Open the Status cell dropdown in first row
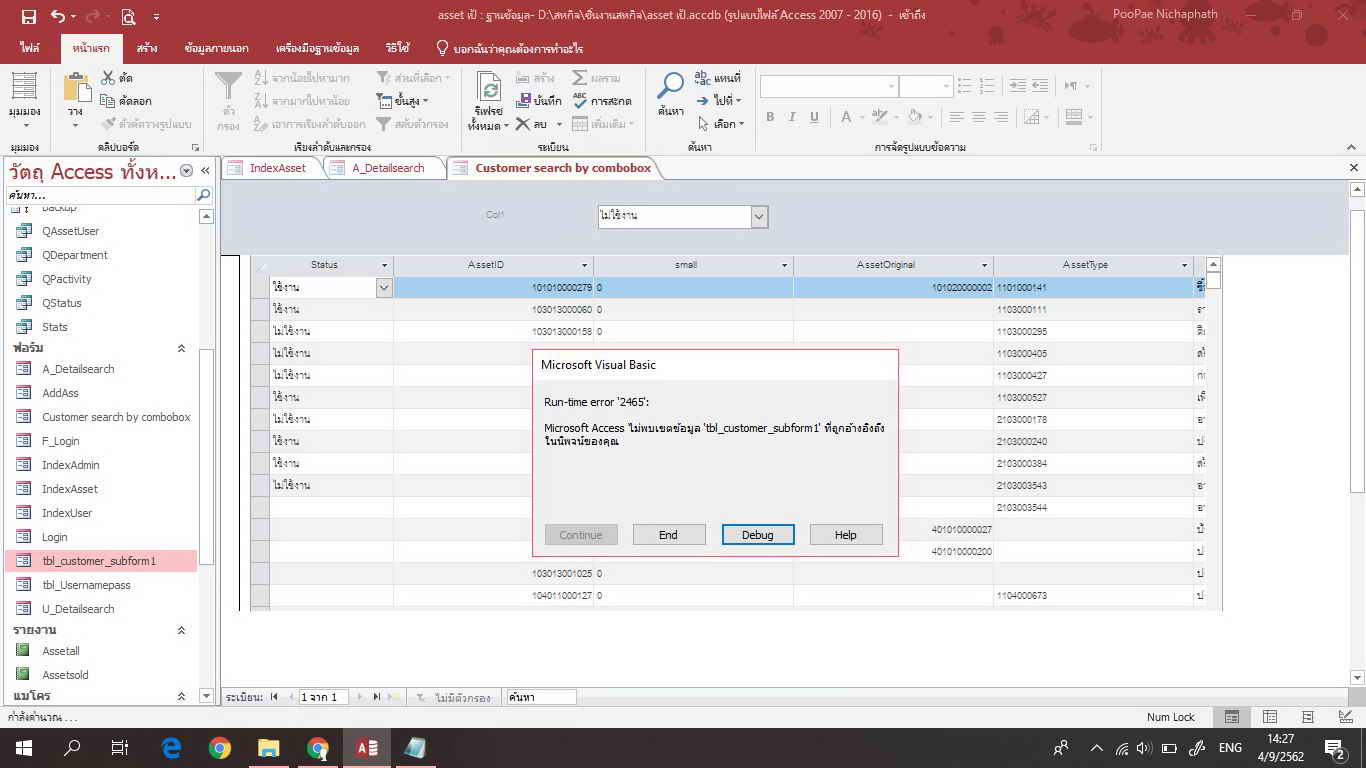The image size is (1366, 768). tap(383, 287)
